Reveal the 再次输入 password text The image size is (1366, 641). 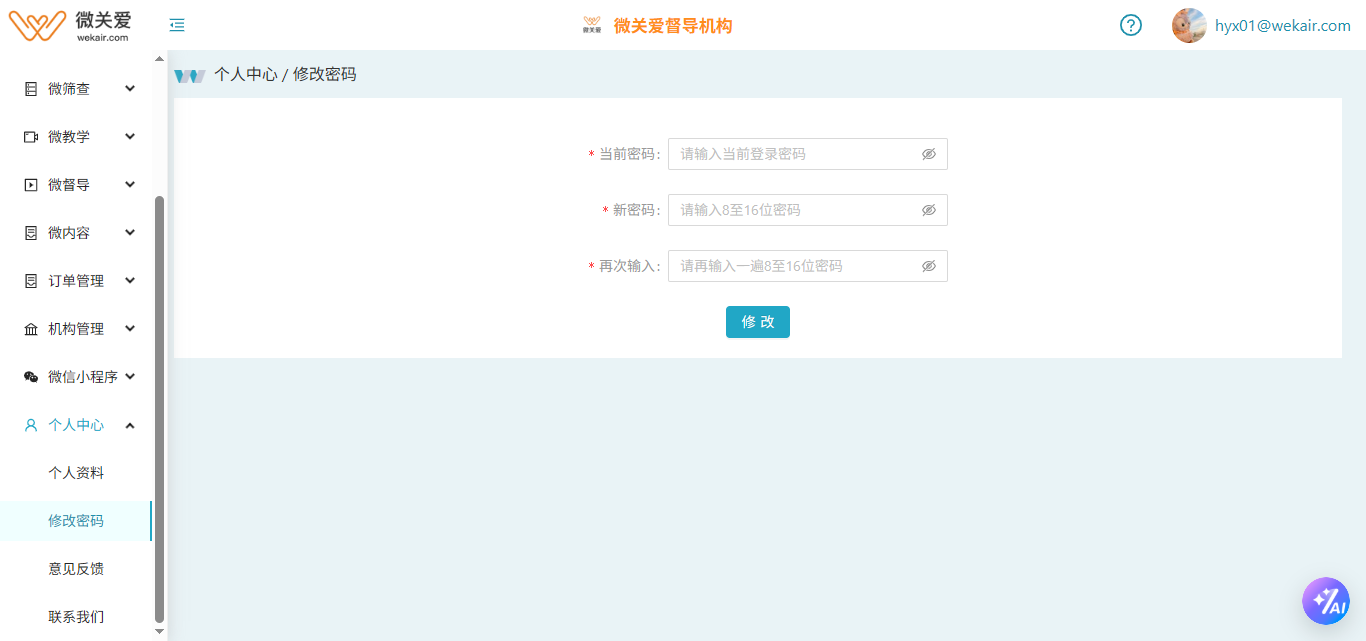tap(928, 266)
